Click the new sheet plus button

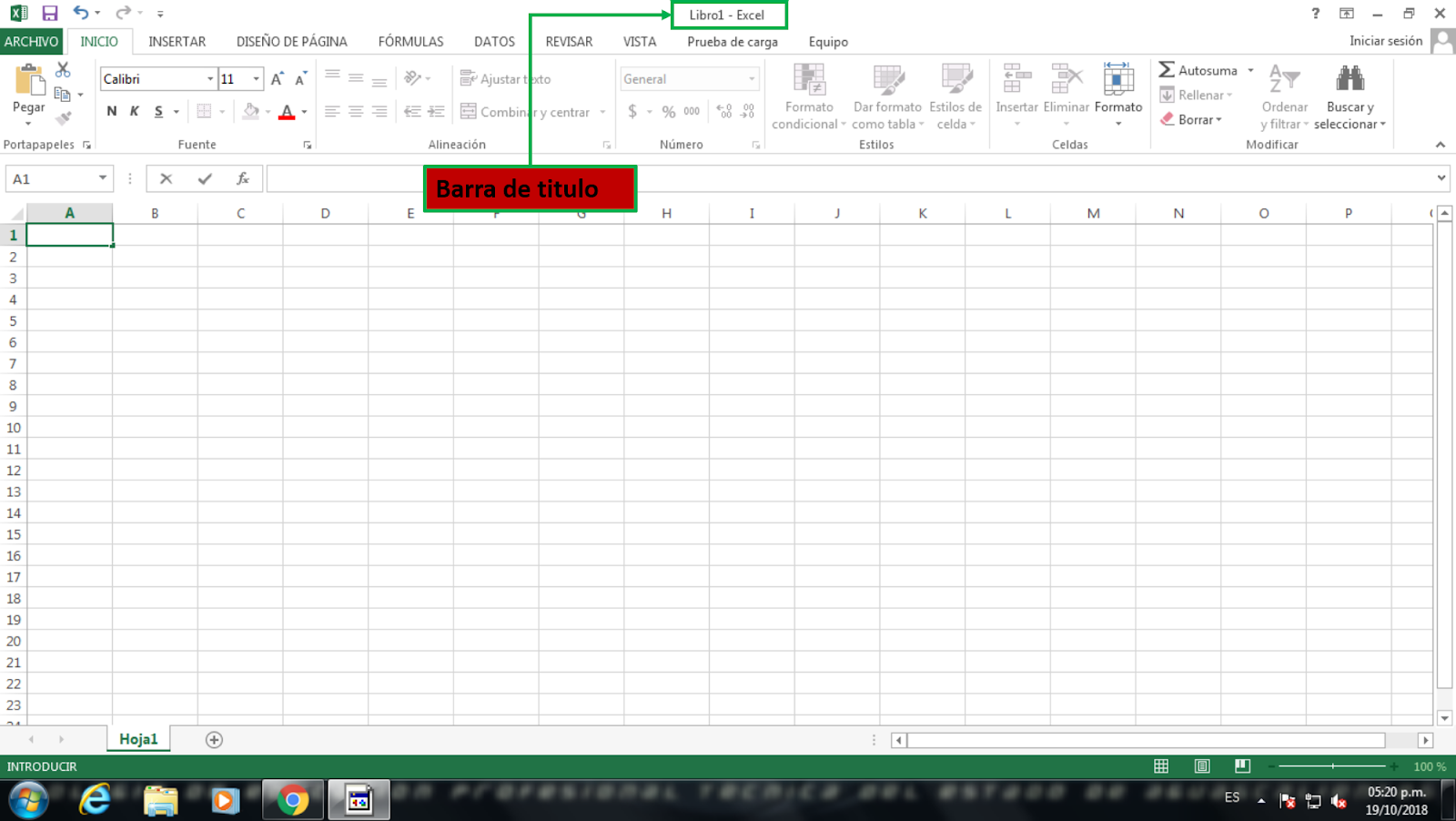coord(214,739)
